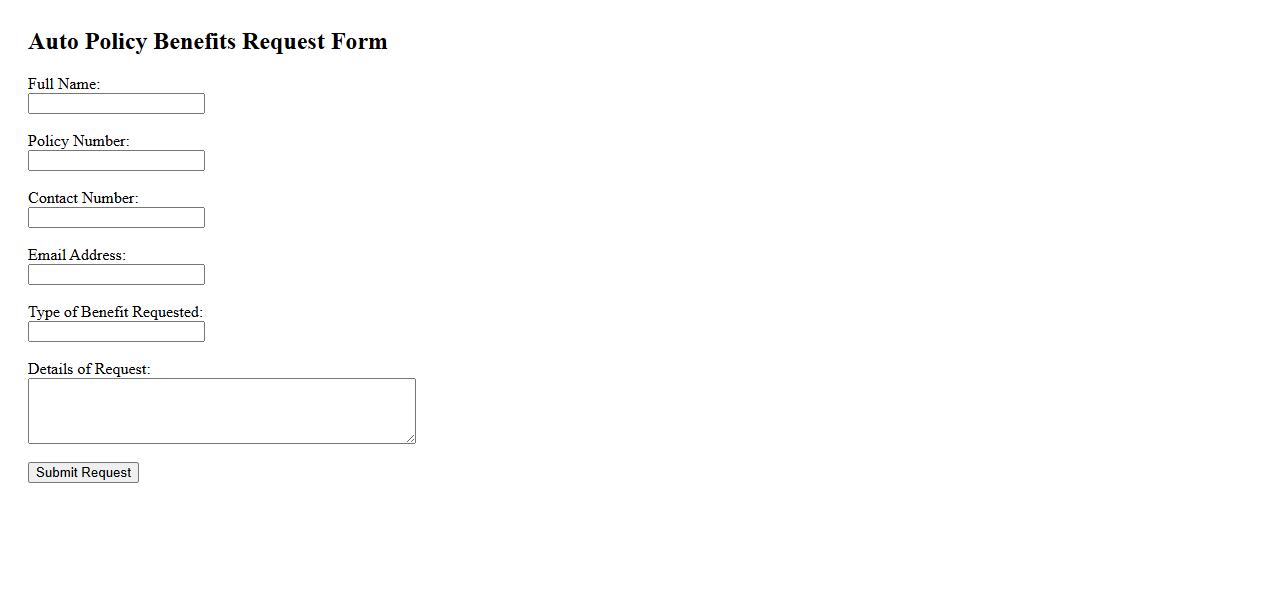This screenshot has height=601, width=1278.
Task: Click the word "Policy" in the heading
Action: click(116, 42)
